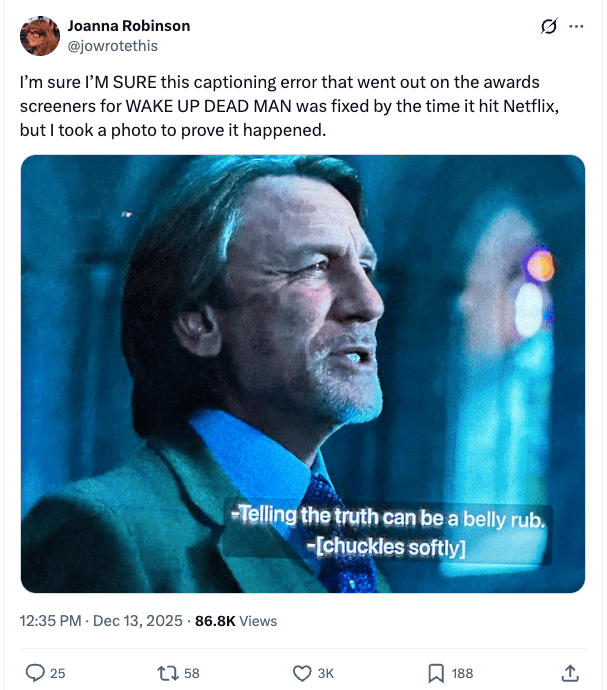Click the 25 replies count

[57, 673]
